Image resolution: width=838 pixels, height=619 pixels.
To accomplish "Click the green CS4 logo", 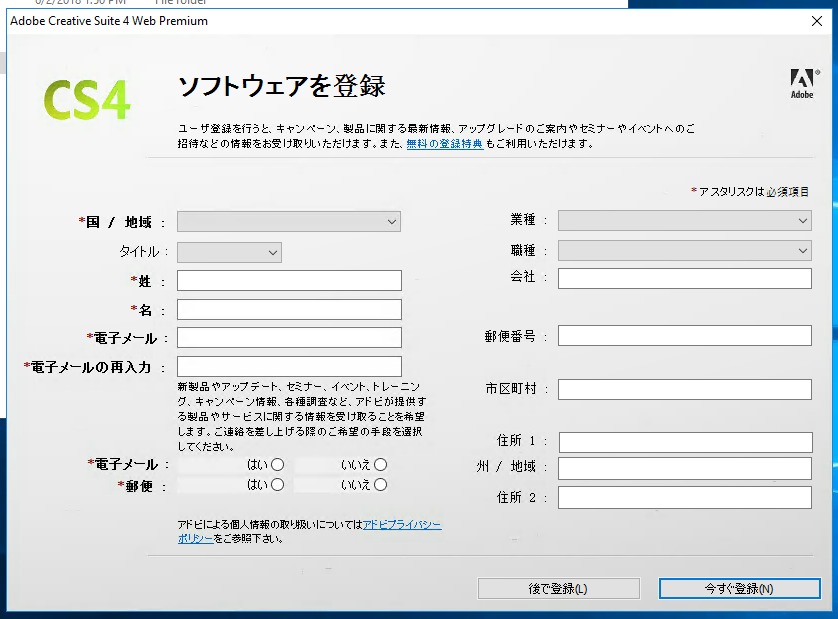I will tap(87, 100).
